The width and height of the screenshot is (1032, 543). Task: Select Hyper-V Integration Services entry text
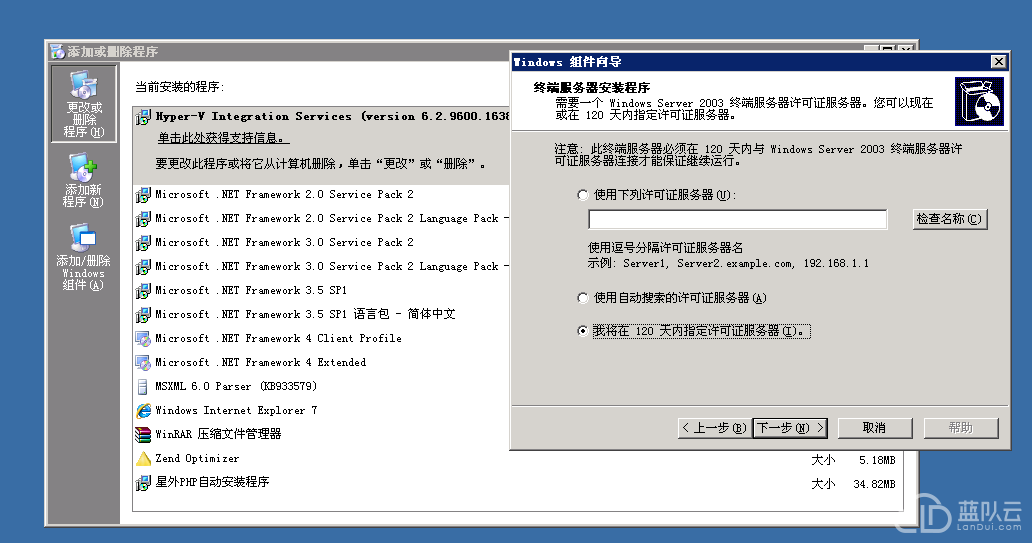(x=332, y=116)
